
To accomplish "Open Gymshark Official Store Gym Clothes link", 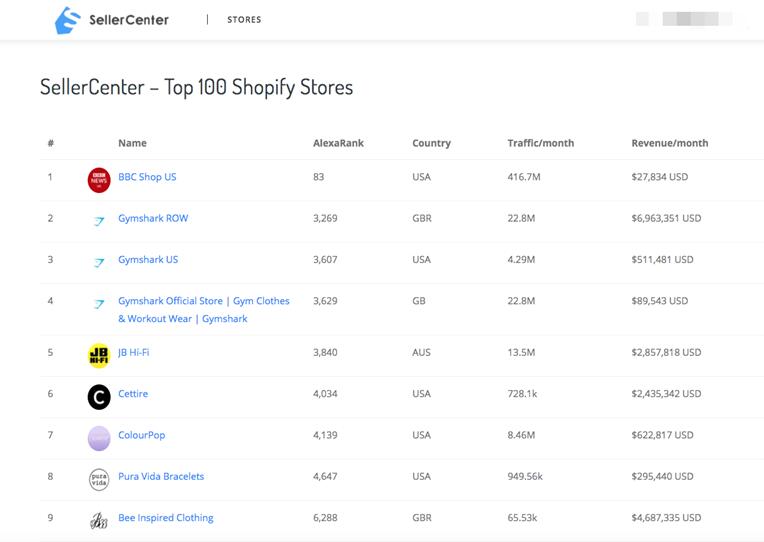I will coord(204,310).
